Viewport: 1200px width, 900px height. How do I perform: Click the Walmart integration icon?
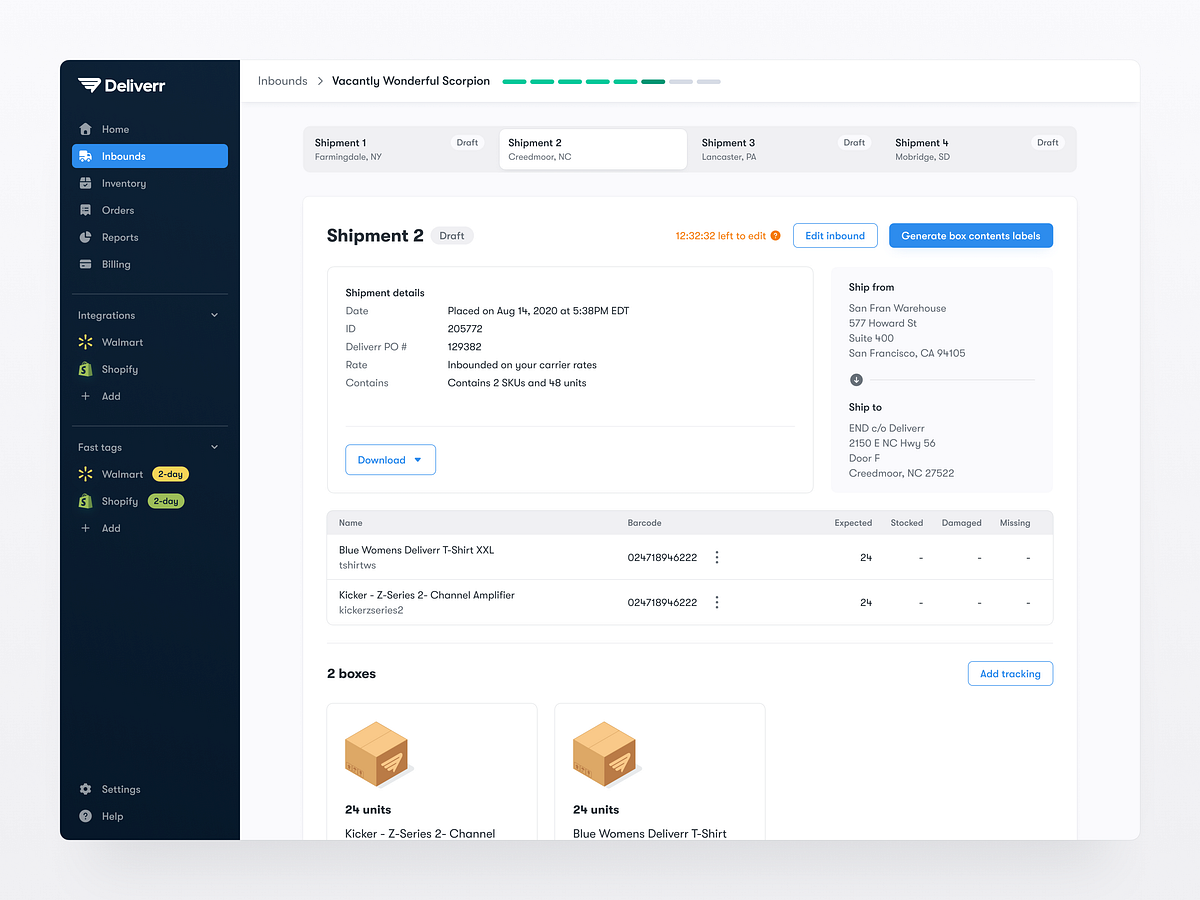coord(89,342)
